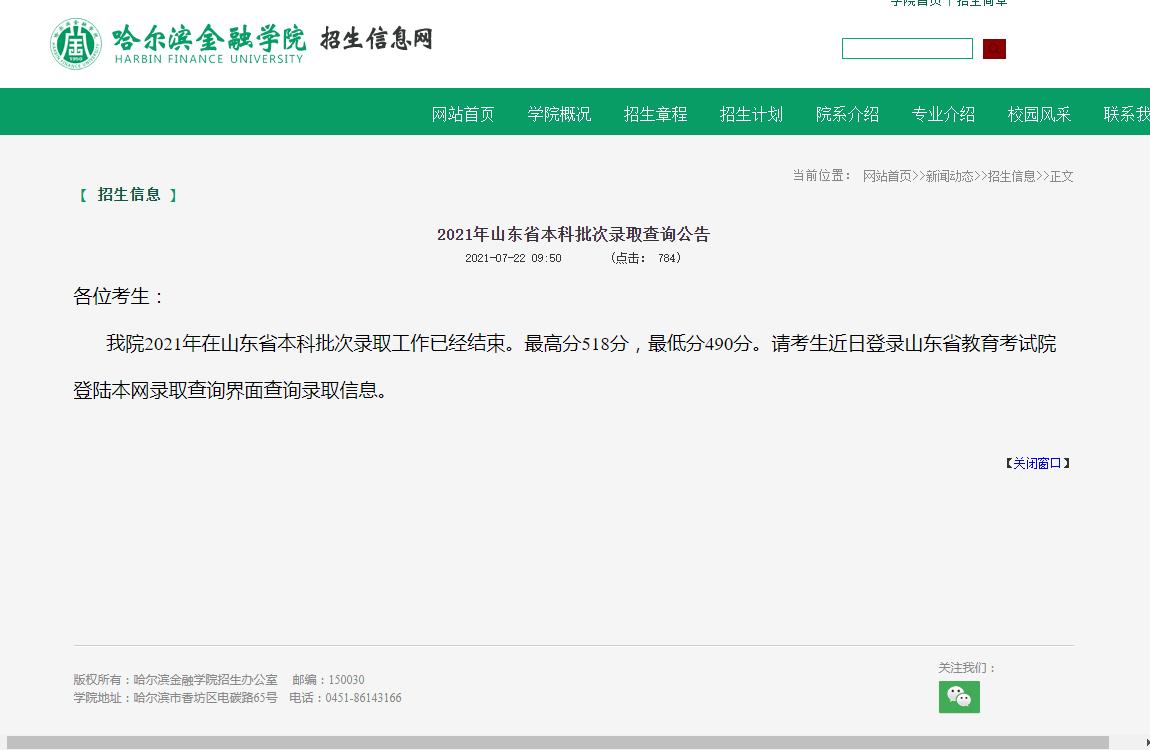Focus the site search input box
Screen dimensions: 1150x750
point(907,48)
